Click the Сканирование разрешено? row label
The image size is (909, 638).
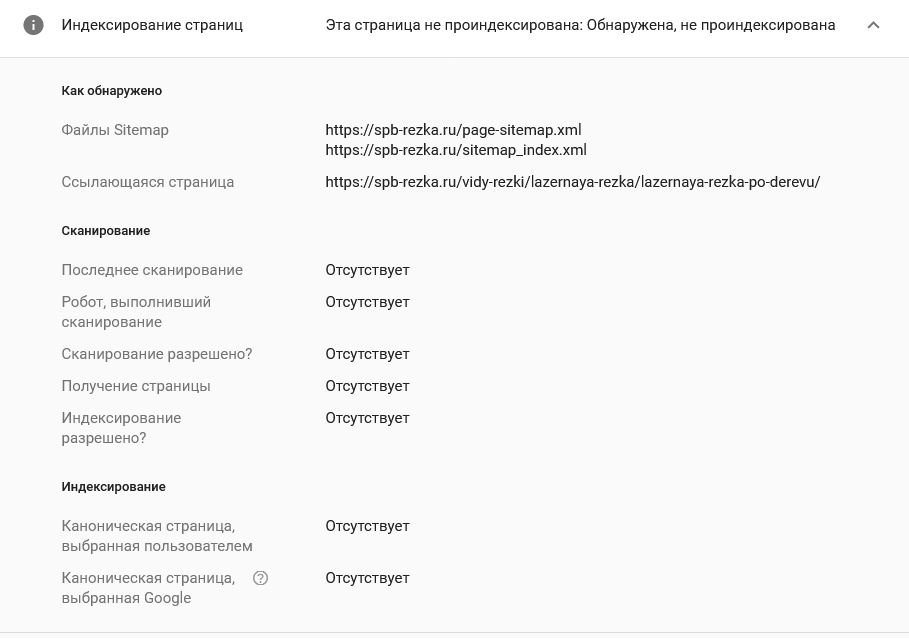pos(157,354)
